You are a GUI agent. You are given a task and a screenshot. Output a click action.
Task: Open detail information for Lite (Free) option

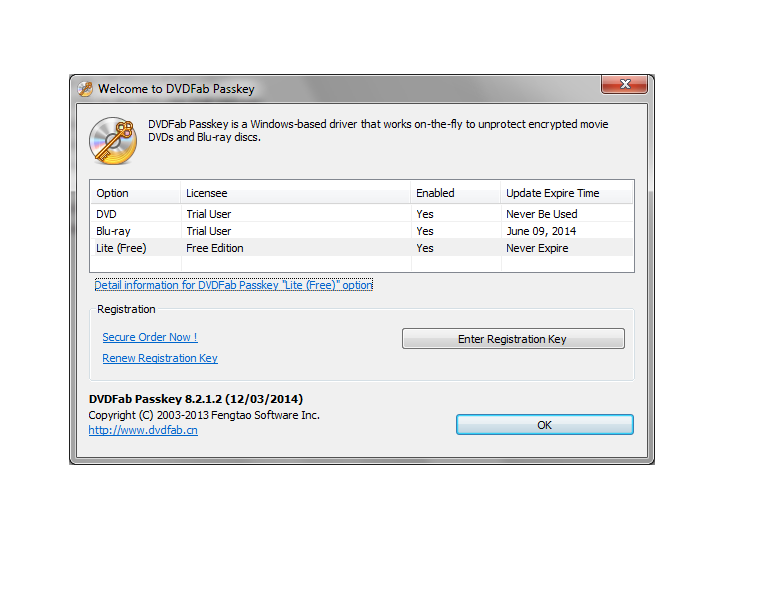point(234,285)
